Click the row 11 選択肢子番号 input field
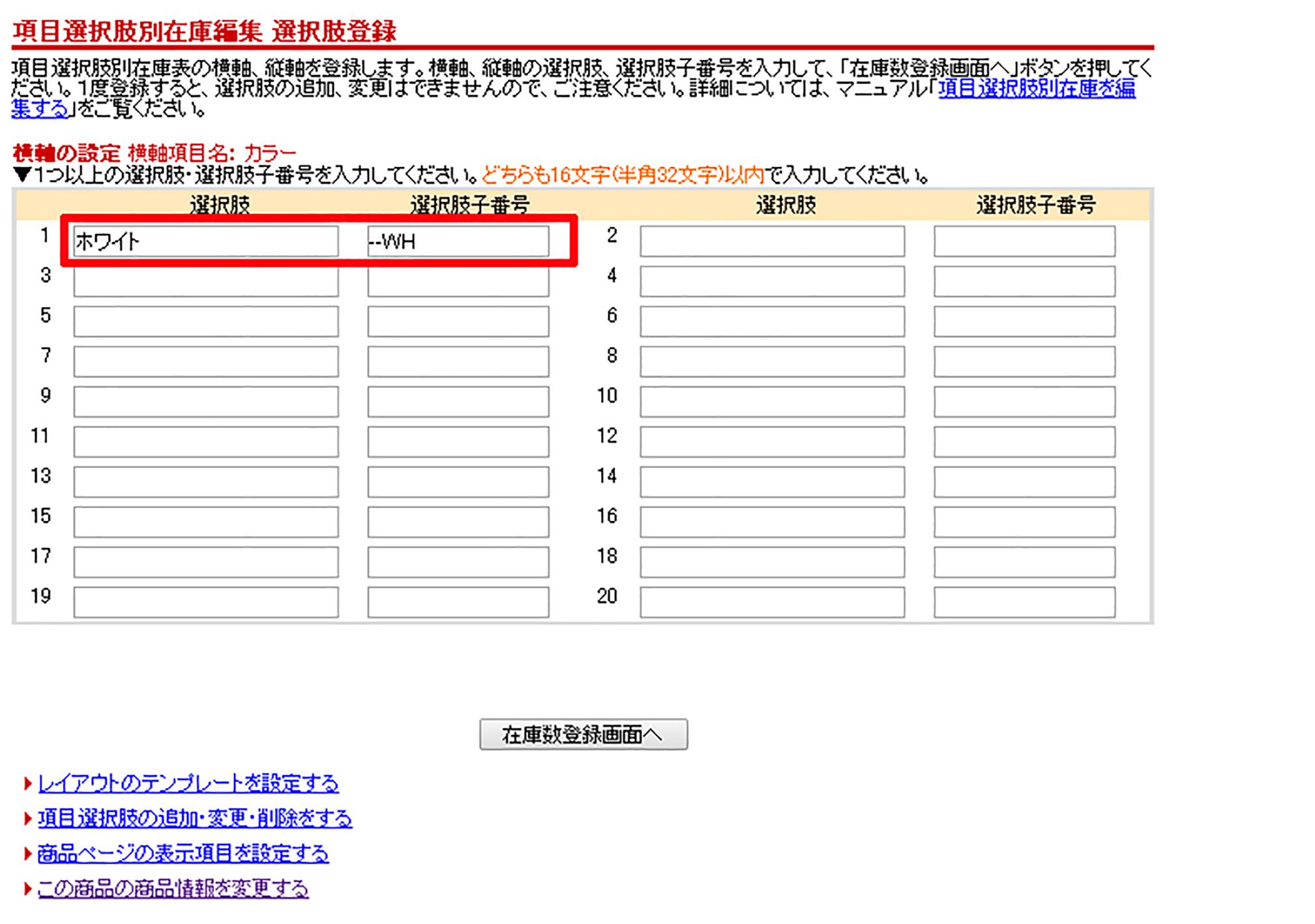This screenshot has height=924, width=1315. pos(458,441)
